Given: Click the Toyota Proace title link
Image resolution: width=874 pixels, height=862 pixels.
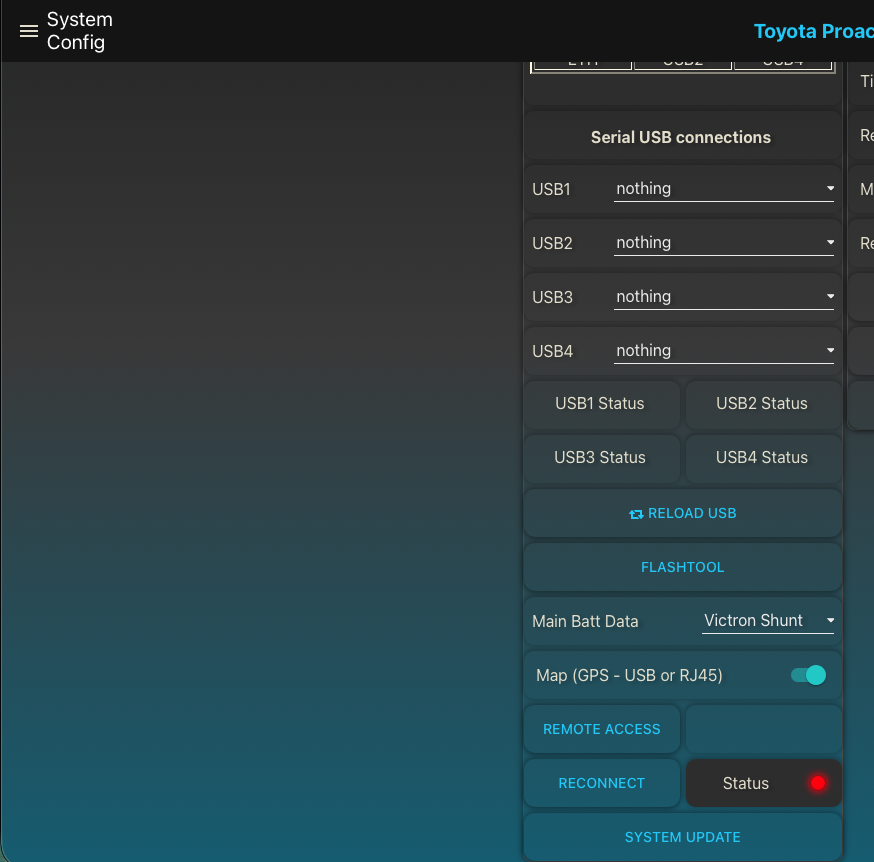Looking at the screenshot, I should pos(812,31).
